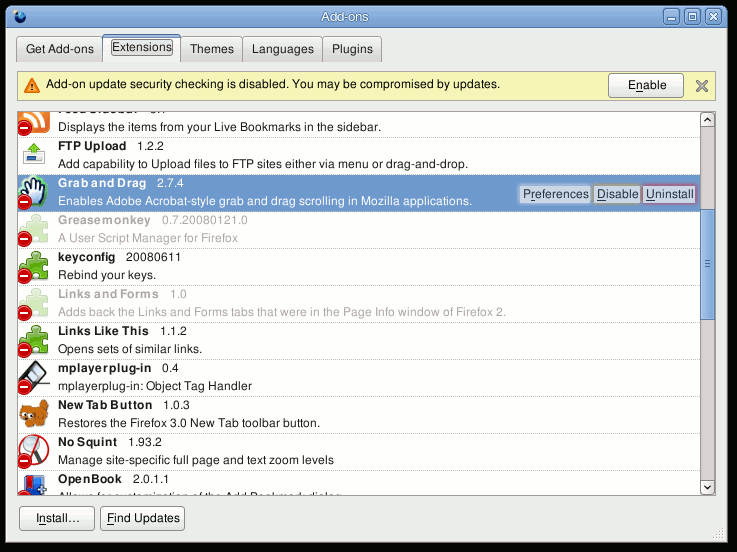Click 'Manage site-specific full page' description
Screen dimensions: 737x552
(196, 460)
